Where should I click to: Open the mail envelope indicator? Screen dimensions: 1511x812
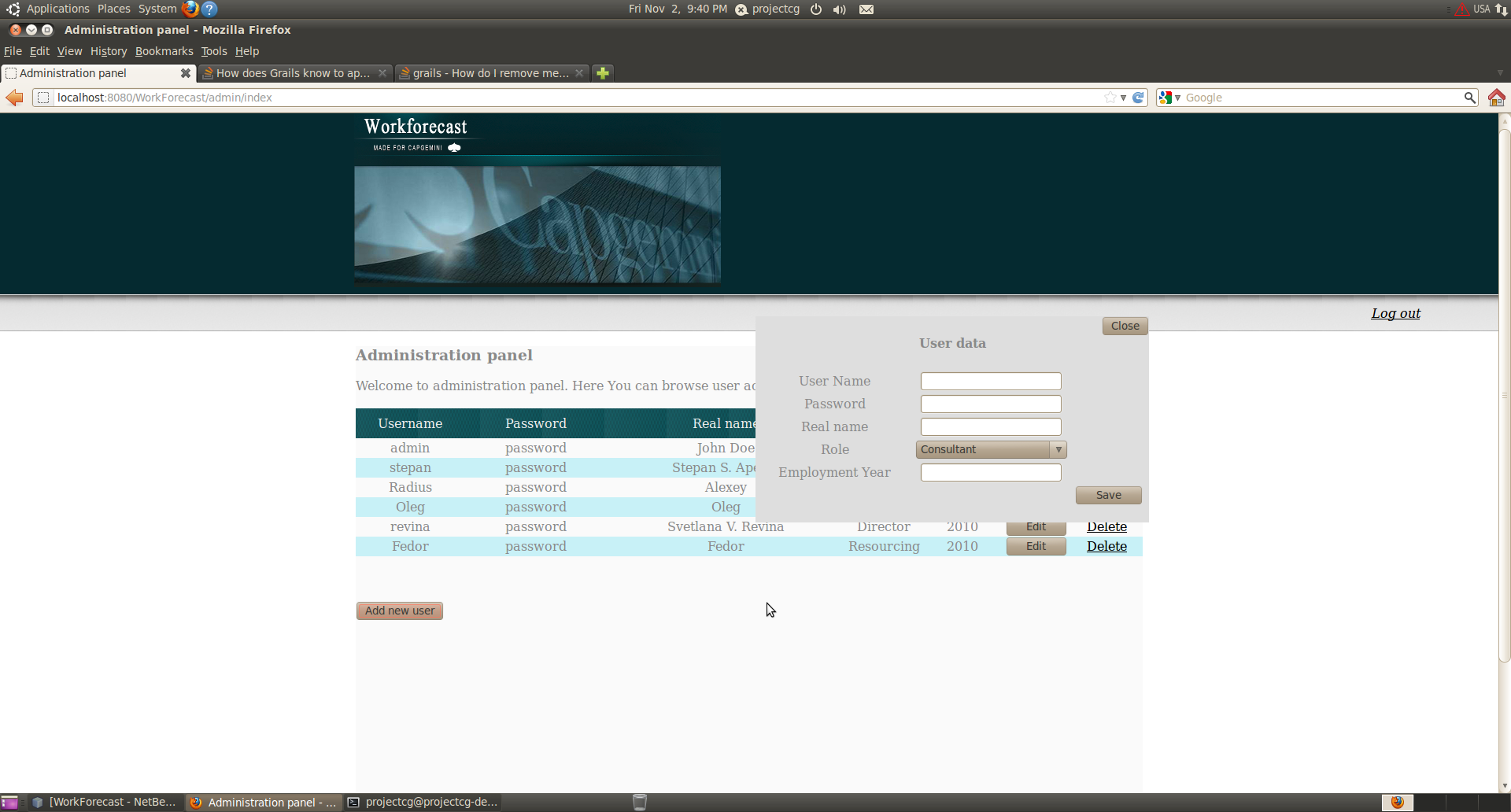tap(866, 9)
